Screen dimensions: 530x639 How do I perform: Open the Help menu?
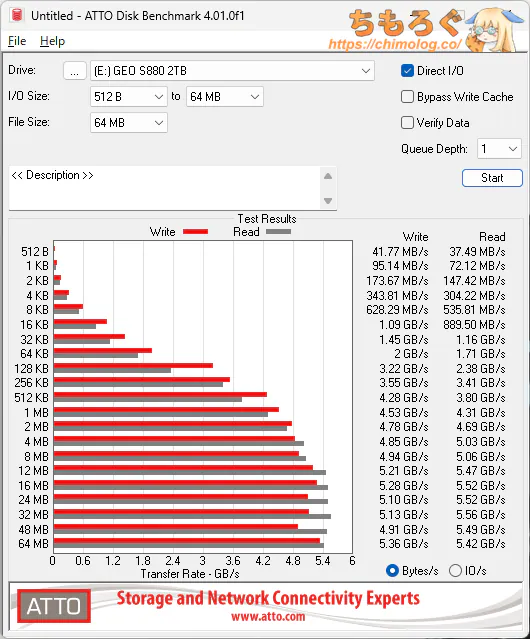click(x=52, y=41)
